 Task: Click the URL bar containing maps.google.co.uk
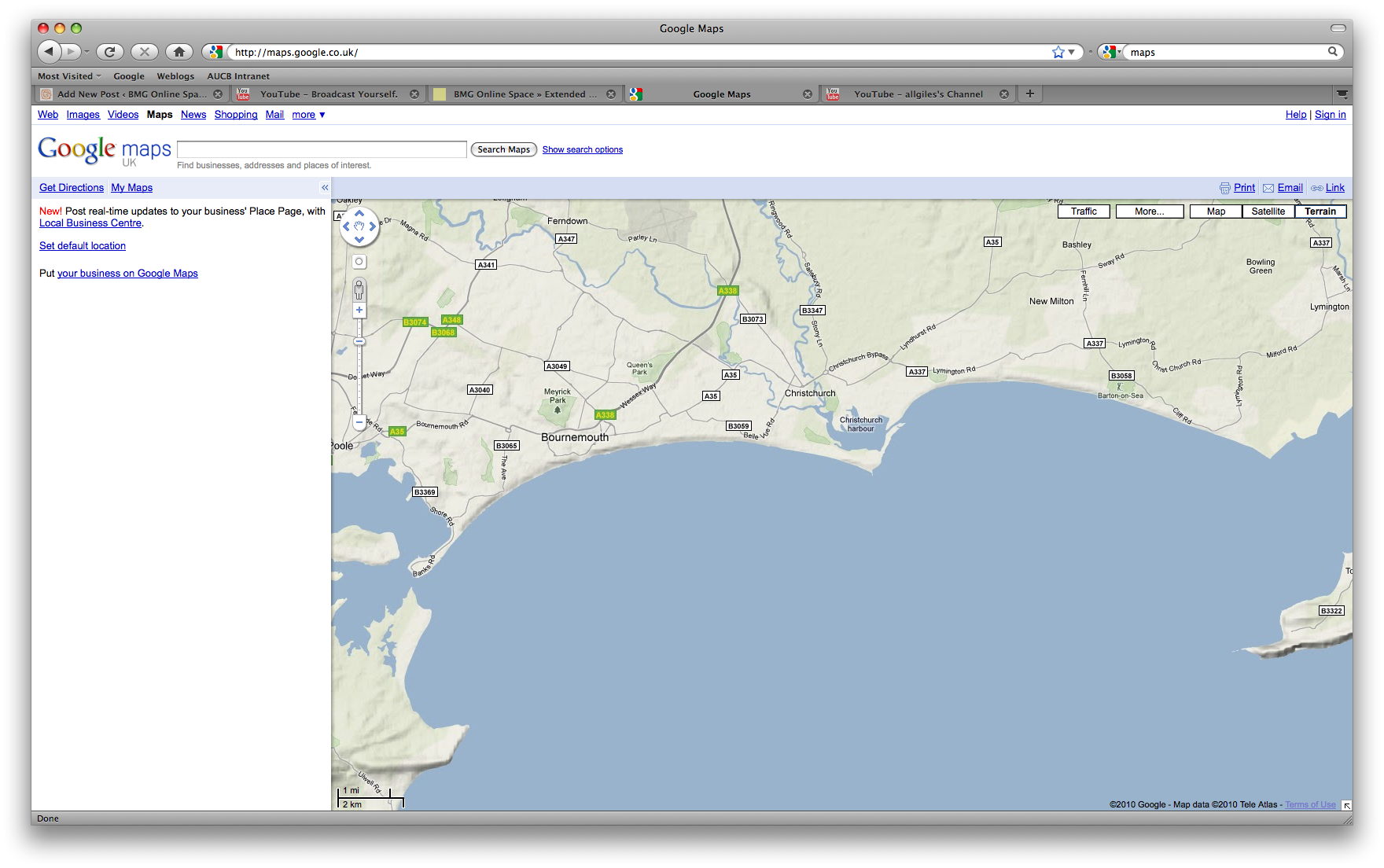click(639, 52)
